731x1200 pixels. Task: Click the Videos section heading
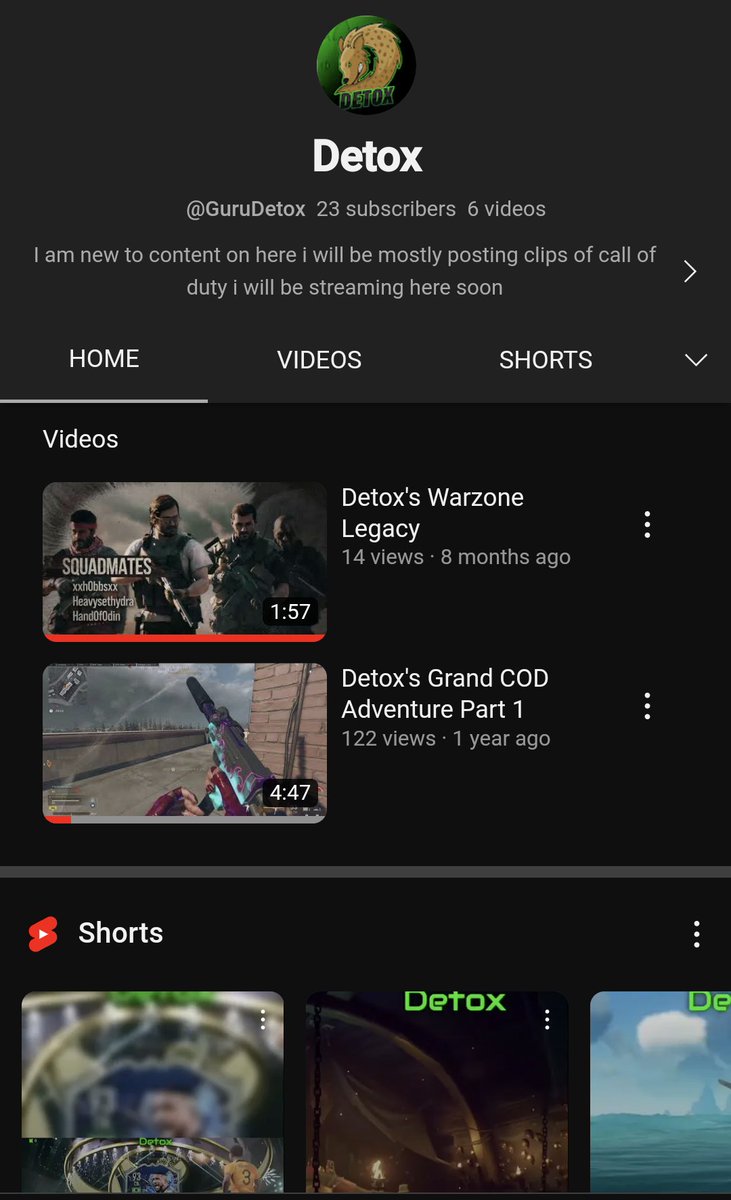click(x=81, y=439)
